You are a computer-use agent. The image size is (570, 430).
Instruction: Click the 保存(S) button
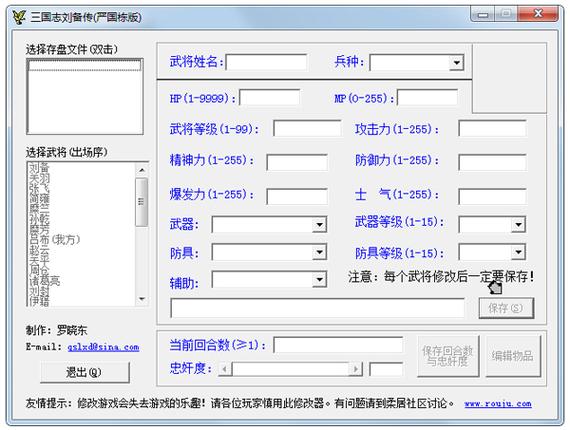coord(506,308)
